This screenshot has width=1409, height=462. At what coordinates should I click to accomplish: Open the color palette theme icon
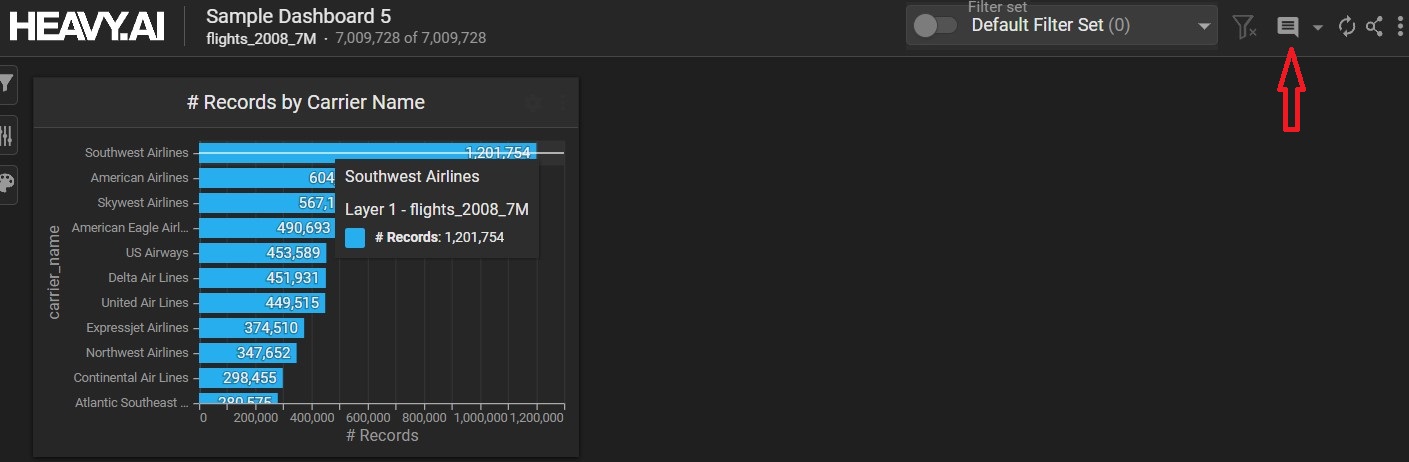6,183
